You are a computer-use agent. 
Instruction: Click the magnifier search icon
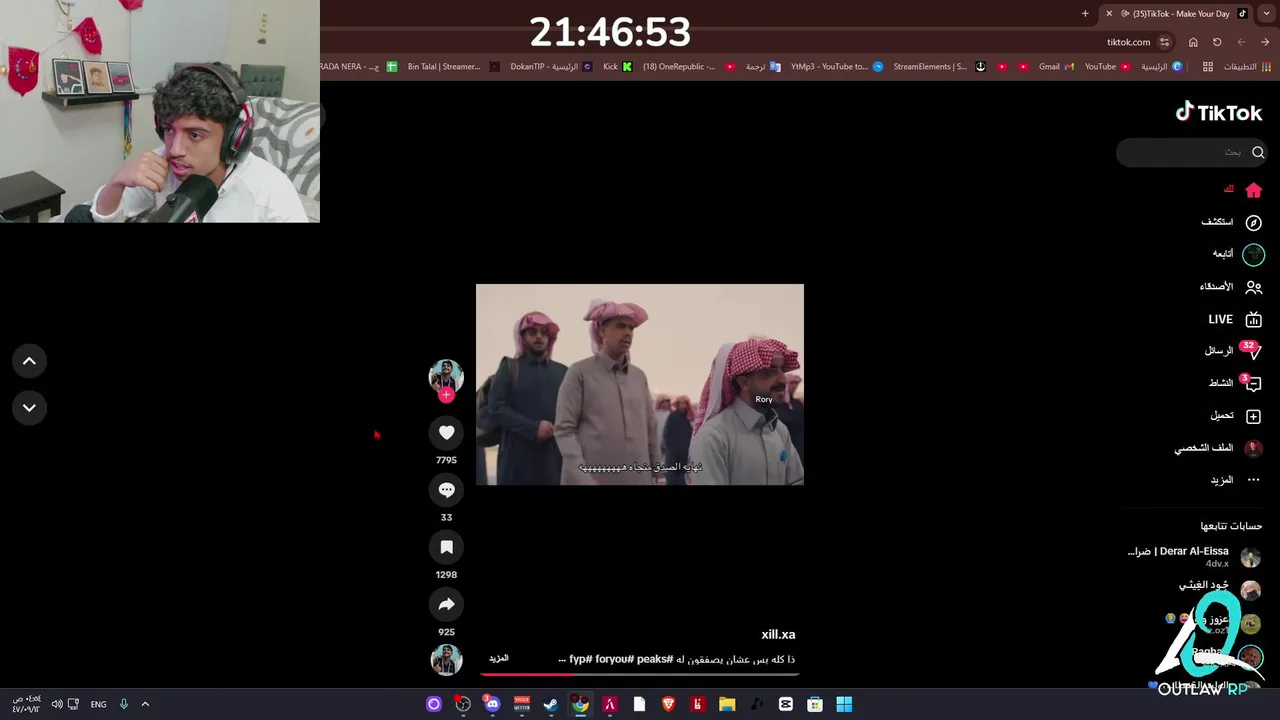tap(1258, 152)
